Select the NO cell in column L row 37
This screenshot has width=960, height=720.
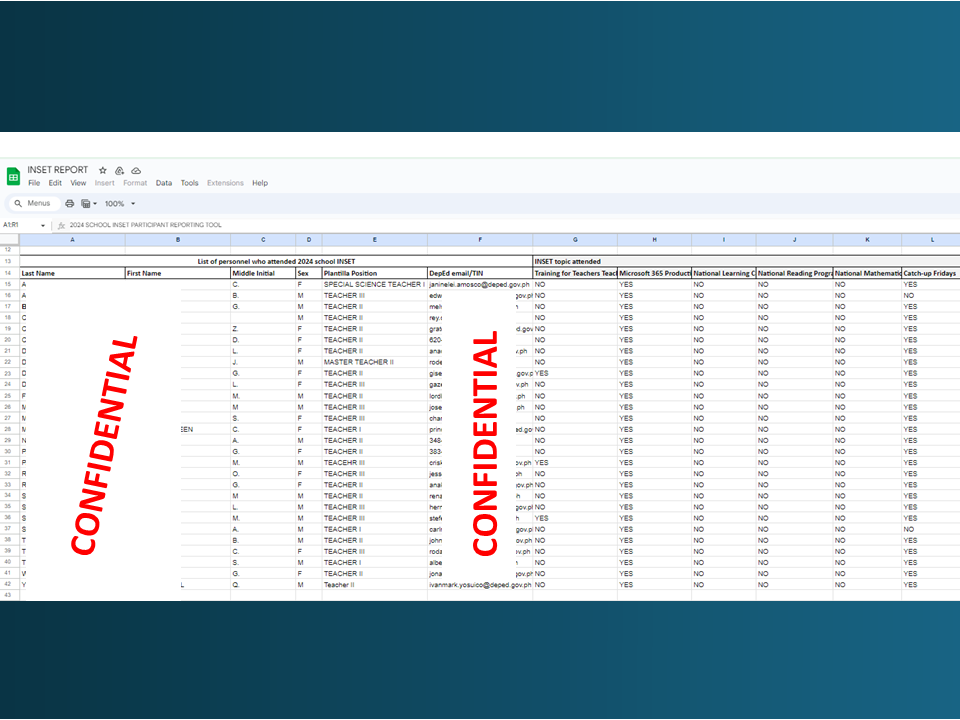[931, 530]
